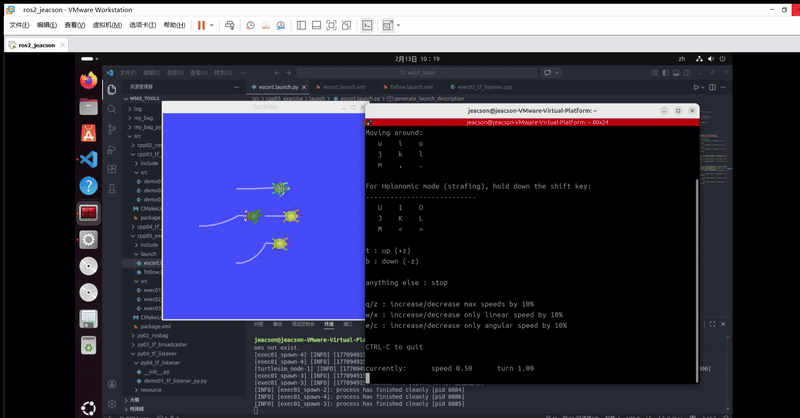Select the ros2_jeacson VM tab
This screenshot has width=800, height=418.
[x=35, y=45]
